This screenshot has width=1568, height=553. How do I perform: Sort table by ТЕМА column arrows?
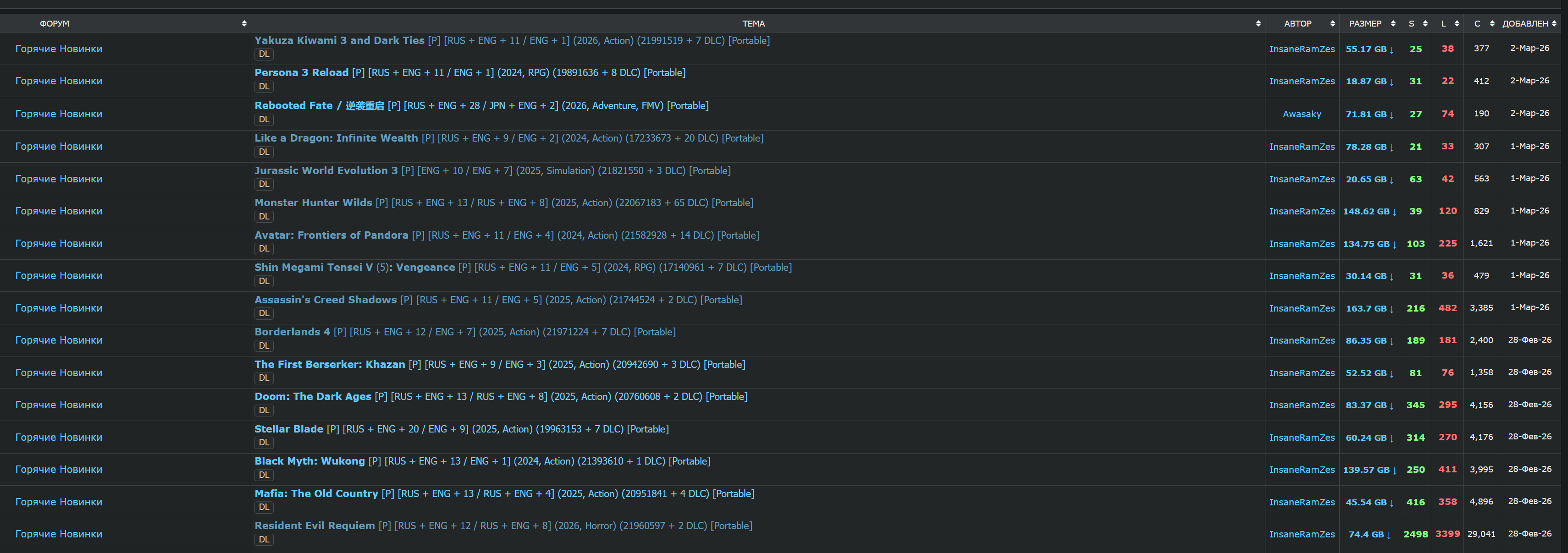coord(1258,24)
